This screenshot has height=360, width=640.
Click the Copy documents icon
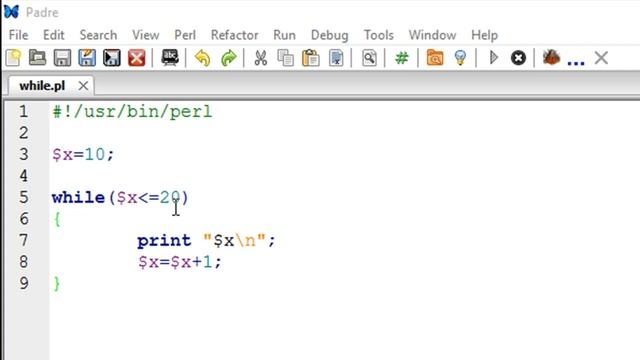(x=285, y=58)
